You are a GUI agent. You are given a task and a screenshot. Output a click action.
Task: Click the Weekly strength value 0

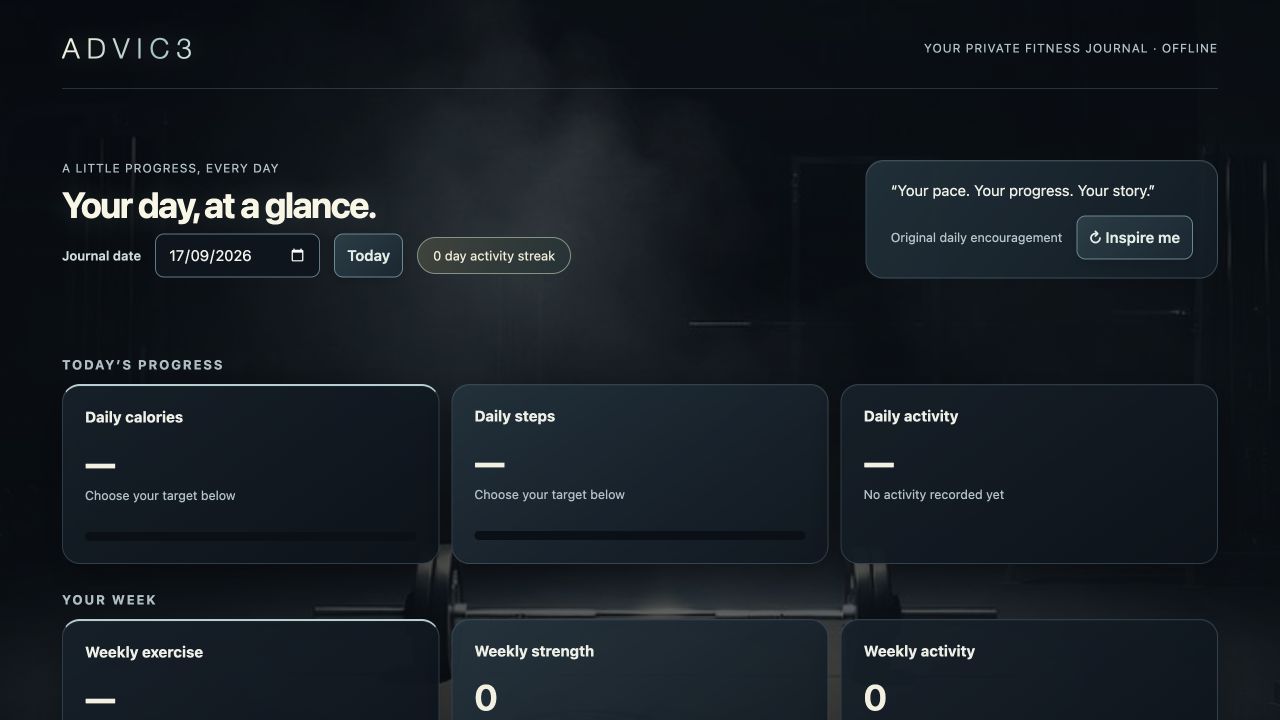point(486,697)
